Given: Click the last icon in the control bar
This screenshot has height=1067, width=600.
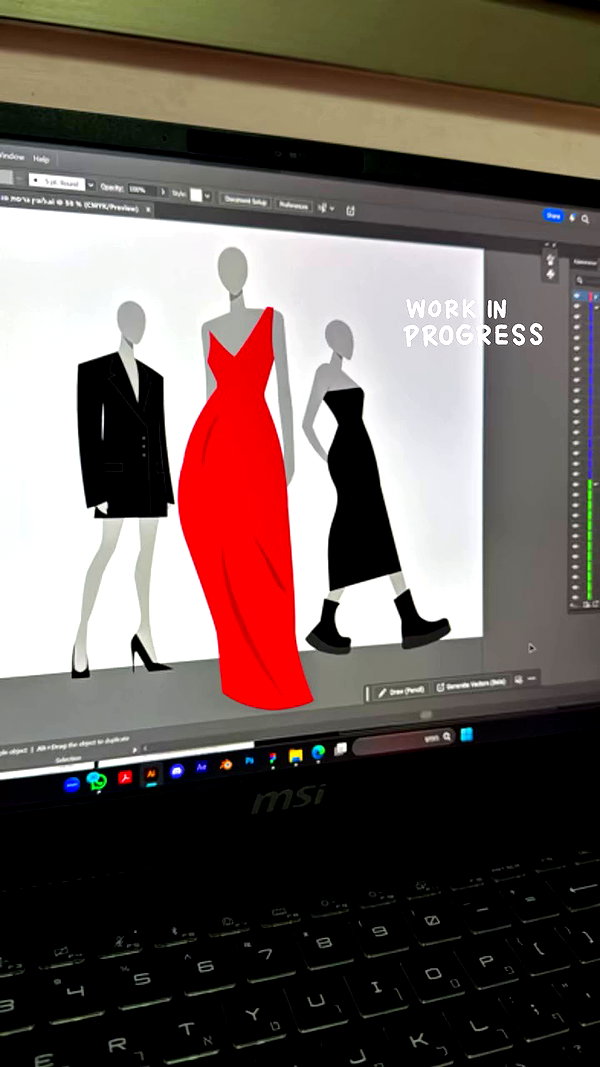Looking at the screenshot, I should pyautogui.click(x=350, y=211).
